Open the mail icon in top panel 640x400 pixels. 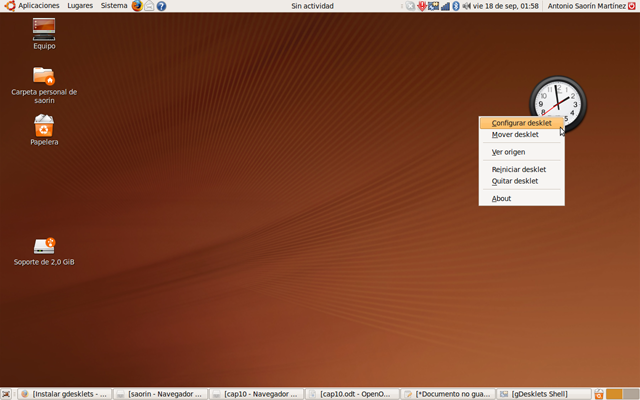[149, 6]
